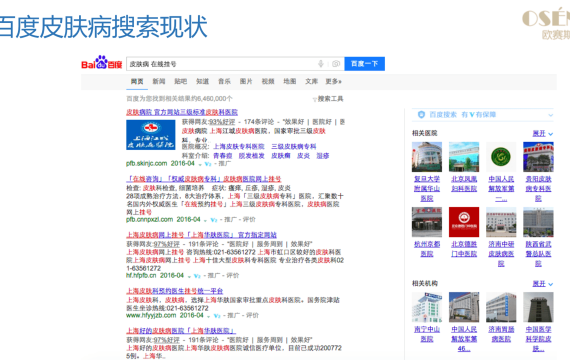Image resolution: width=570 pixels, height=360 pixels.
Task: Open 贵阳皮肤病专科医院 thumbnail
Action: pyautogui.click(x=538, y=157)
